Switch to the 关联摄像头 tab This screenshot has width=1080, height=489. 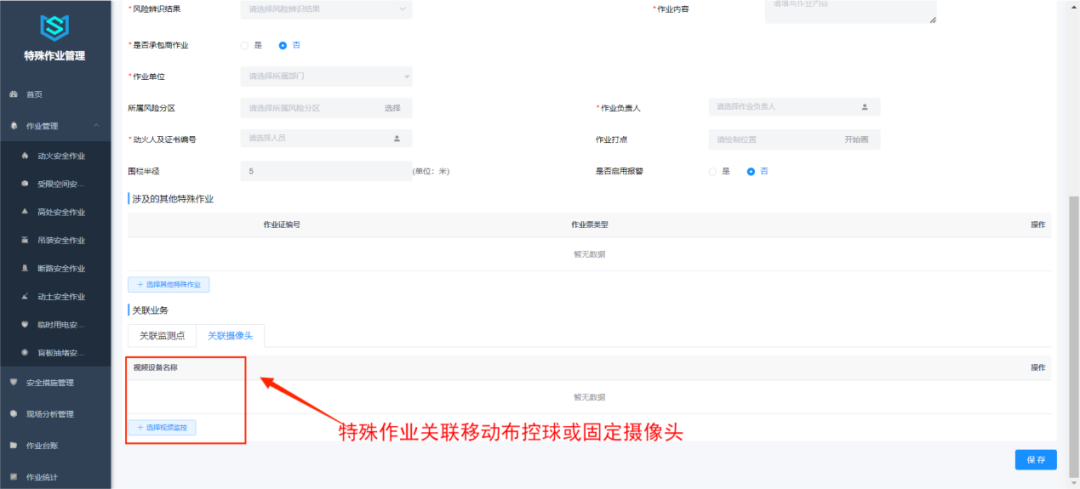pos(230,335)
